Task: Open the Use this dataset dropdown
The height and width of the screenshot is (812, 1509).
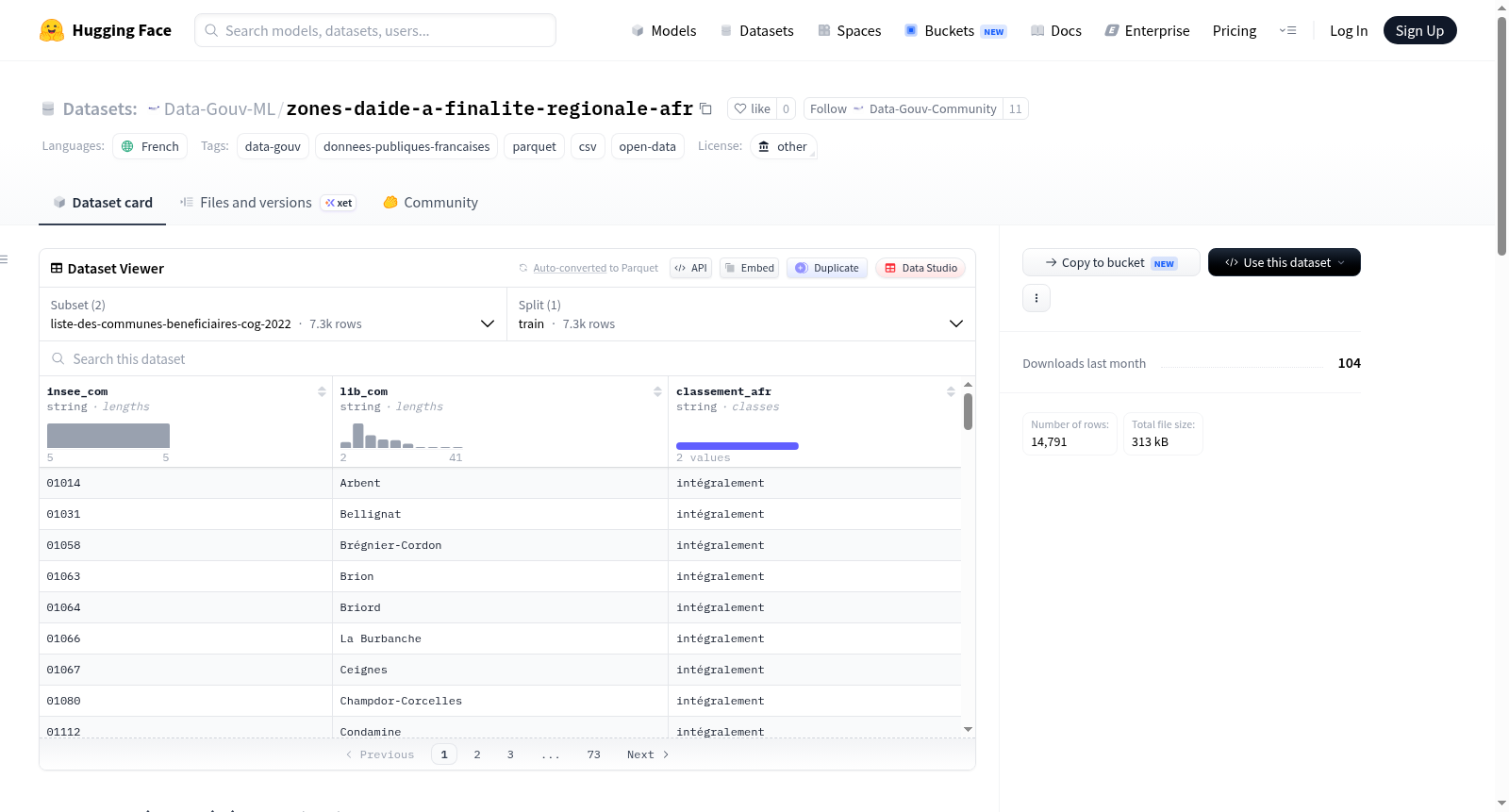Action: pos(1284,262)
